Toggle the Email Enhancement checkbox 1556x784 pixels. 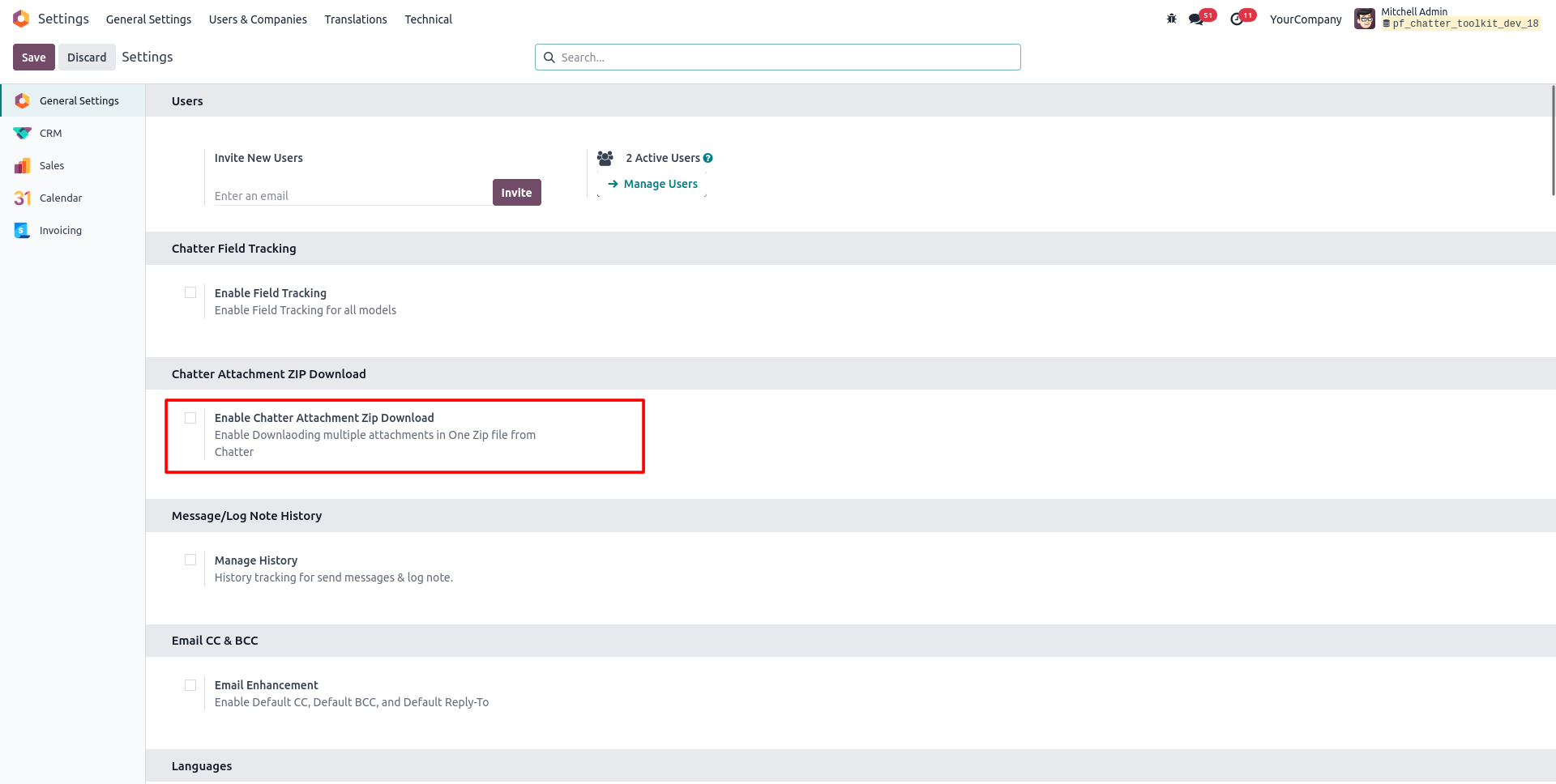(190, 685)
